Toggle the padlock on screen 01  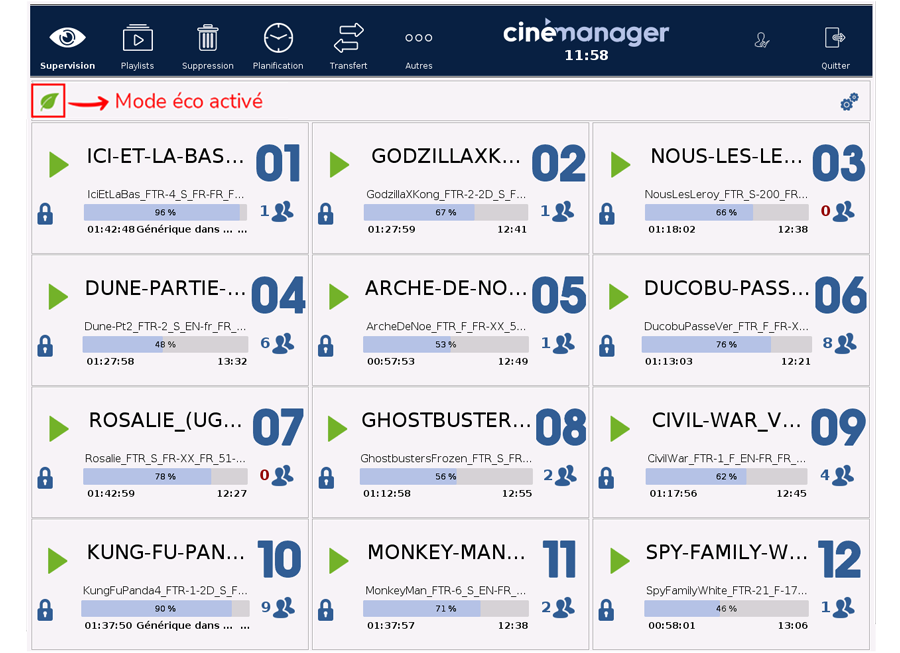45,214
